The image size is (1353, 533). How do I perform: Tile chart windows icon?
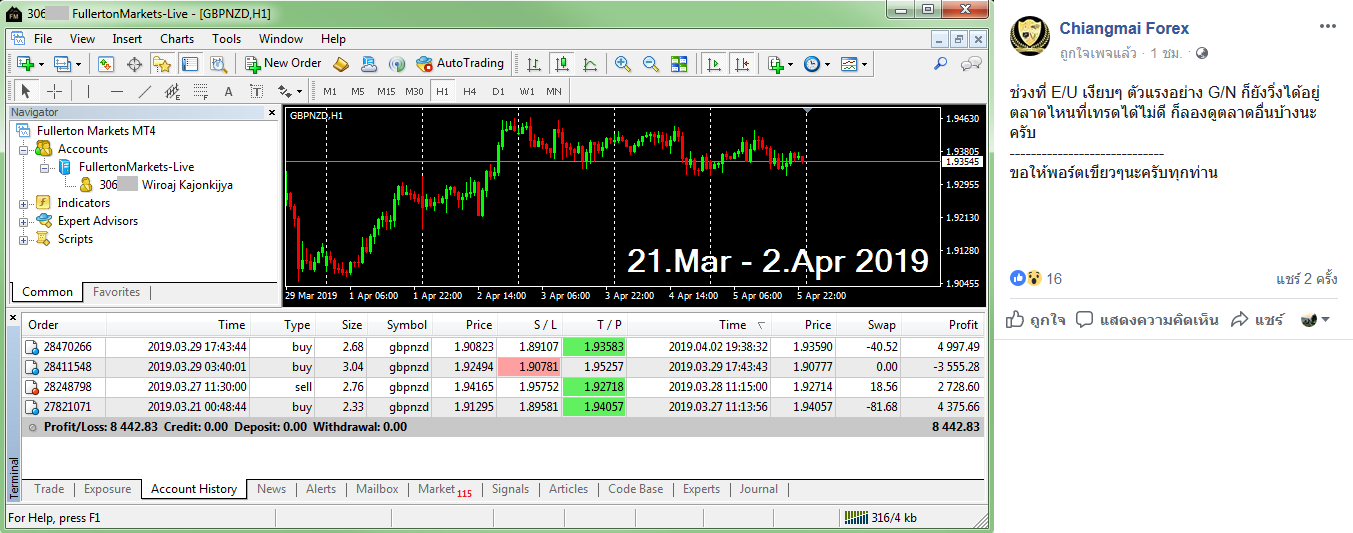tap(679, 64)
